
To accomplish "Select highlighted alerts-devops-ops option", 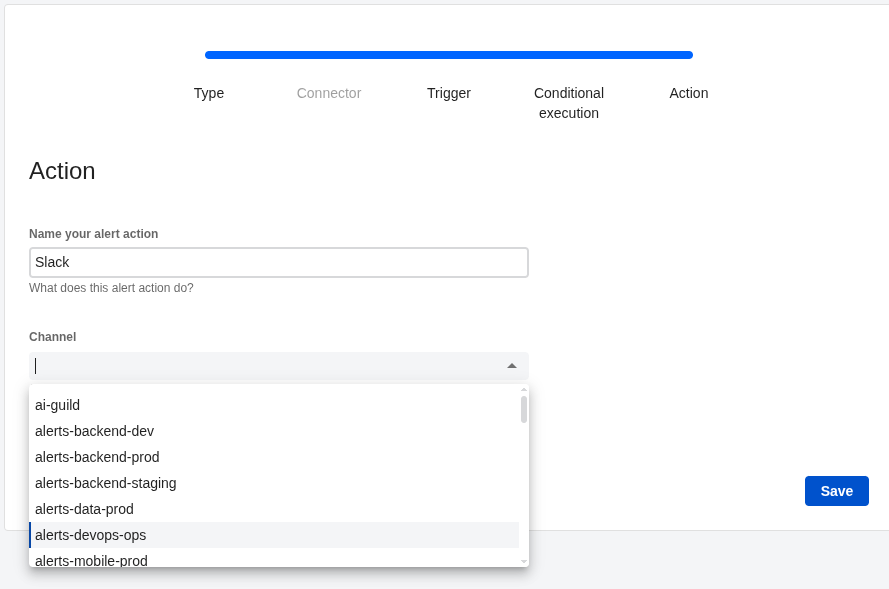I will point(90,535).
